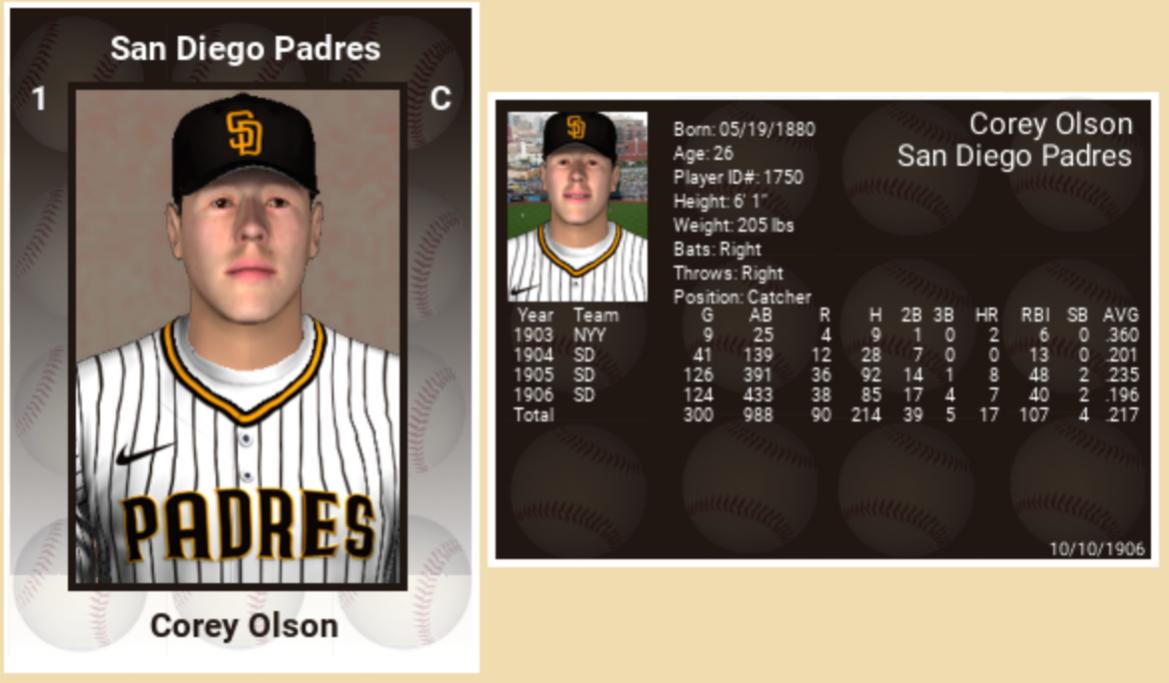Click the Corey Olson name at card bottom
Screen dimensions: 1169x683
[244, 626]
